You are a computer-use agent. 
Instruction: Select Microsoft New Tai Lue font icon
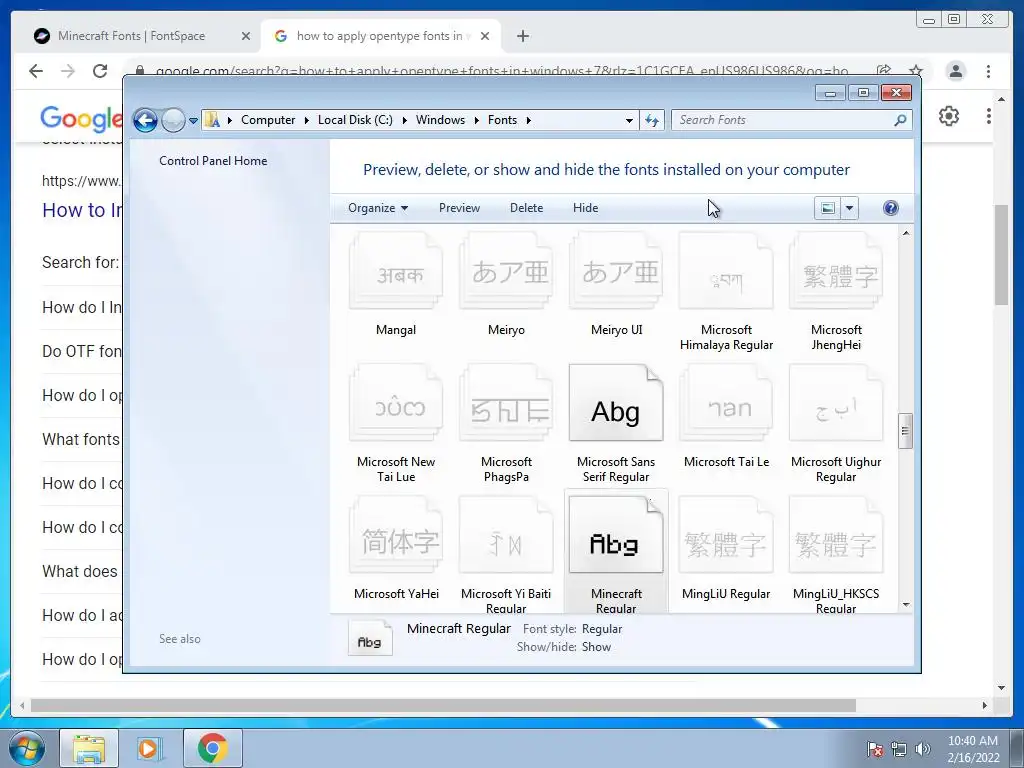click(396, 403)
